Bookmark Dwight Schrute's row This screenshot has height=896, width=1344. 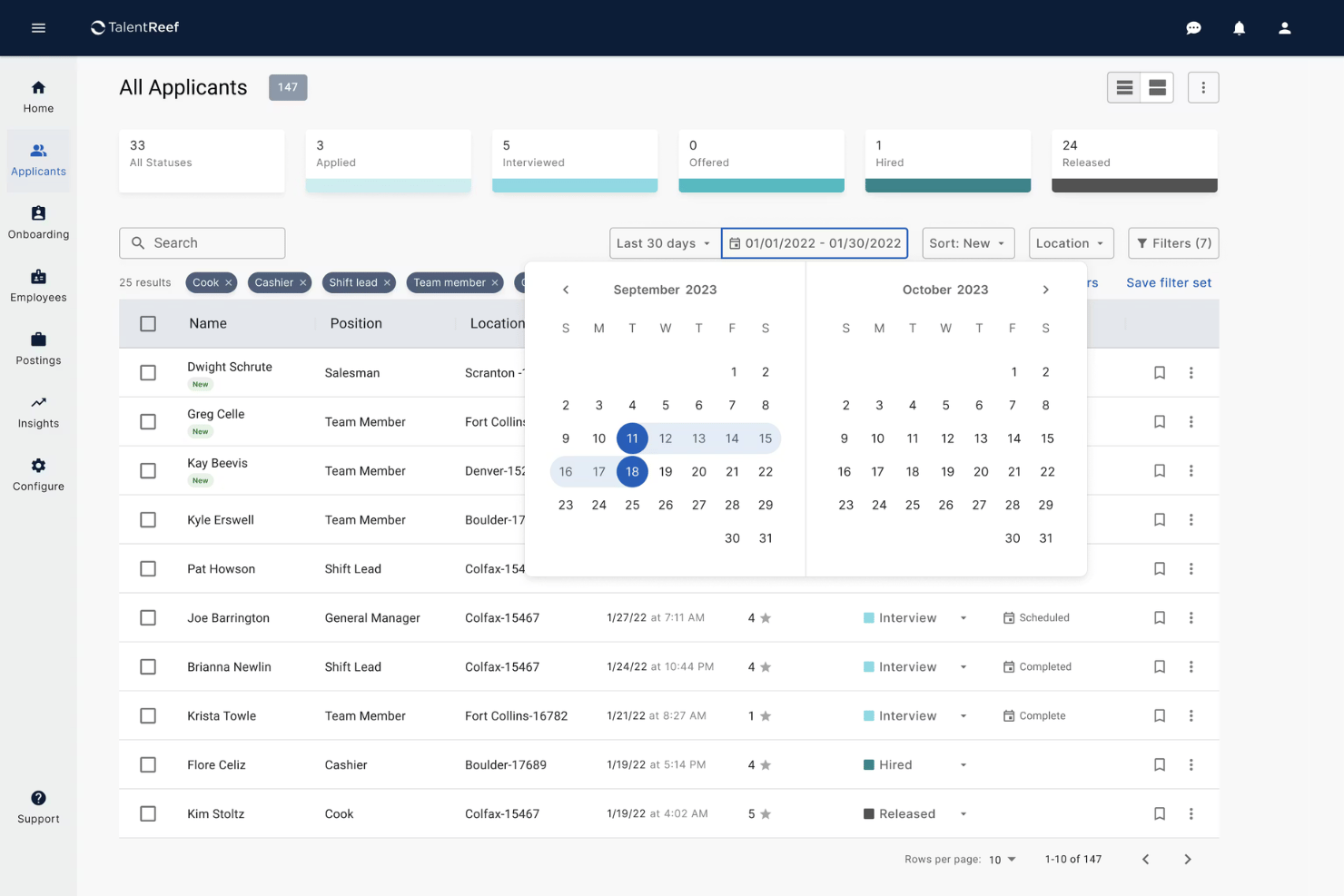(1160, 373)
